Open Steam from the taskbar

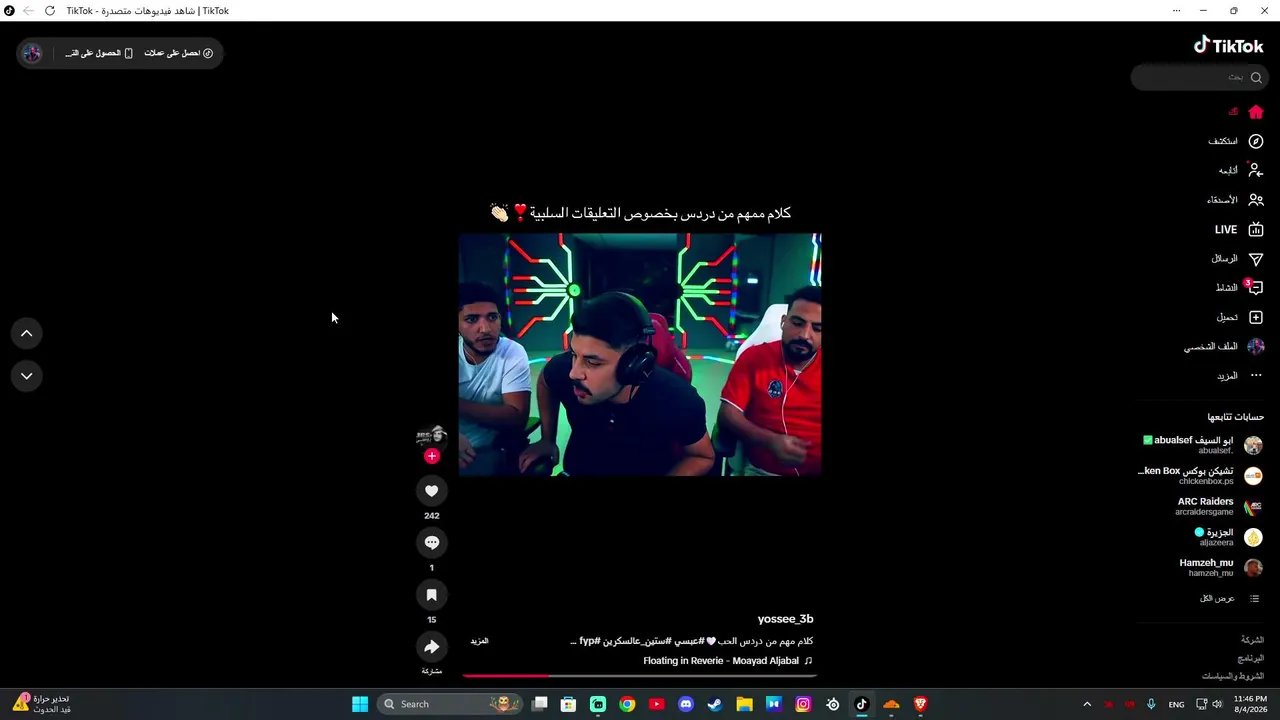point(715,704)
